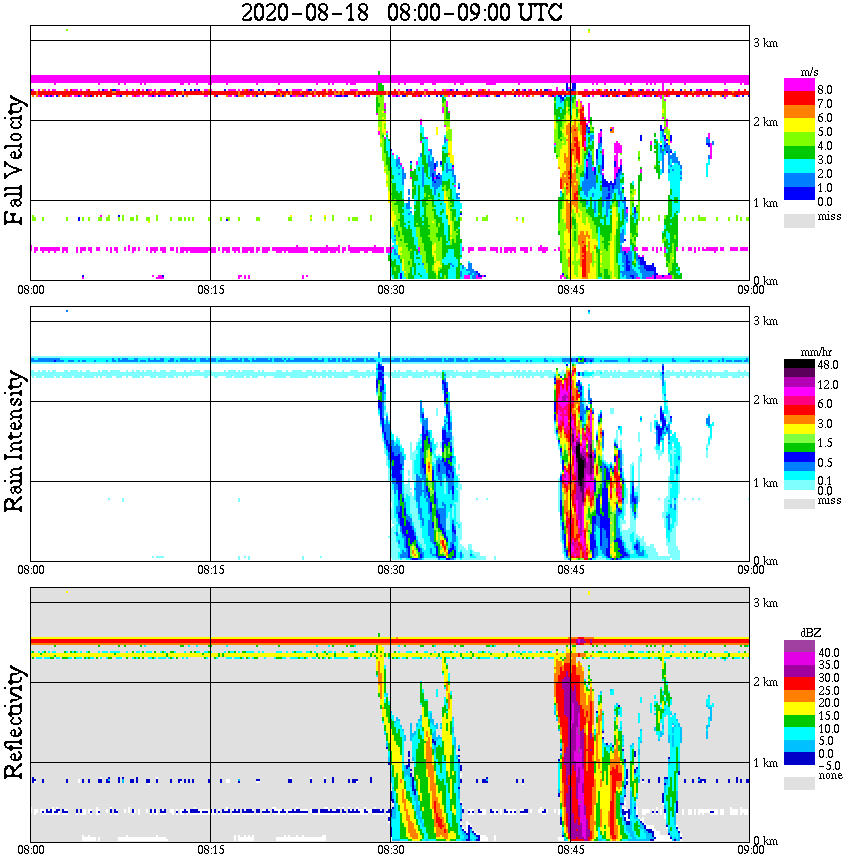This screenshot has height=868, width=850.
Task: Click the "08:45" tick under Rain Intensity panel
Action: tap(570, 570)
